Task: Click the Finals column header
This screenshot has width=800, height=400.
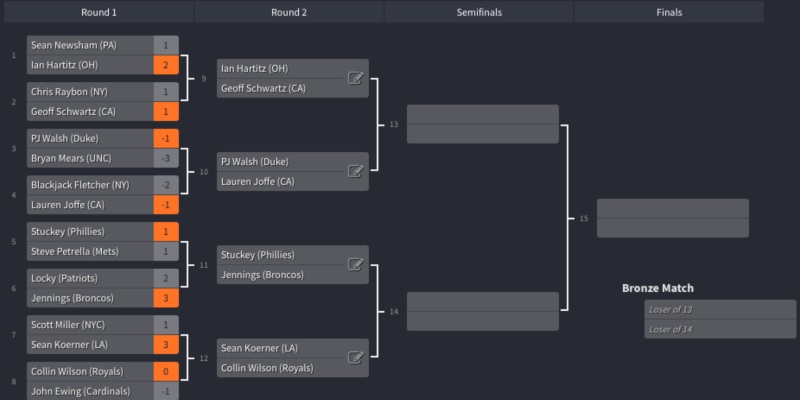Action: click(x=669, y=12)
